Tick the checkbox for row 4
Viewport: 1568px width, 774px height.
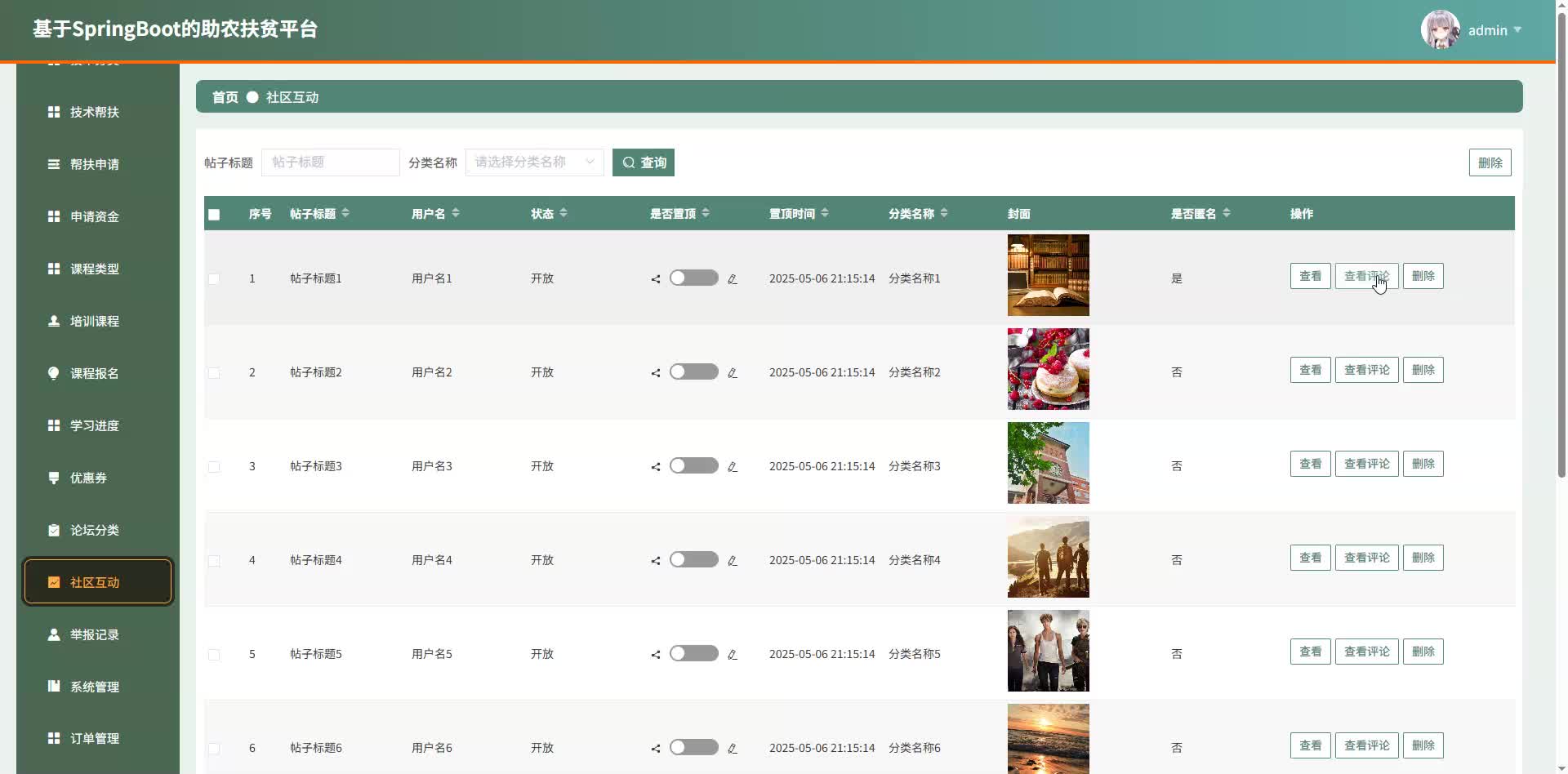(214, 561)
